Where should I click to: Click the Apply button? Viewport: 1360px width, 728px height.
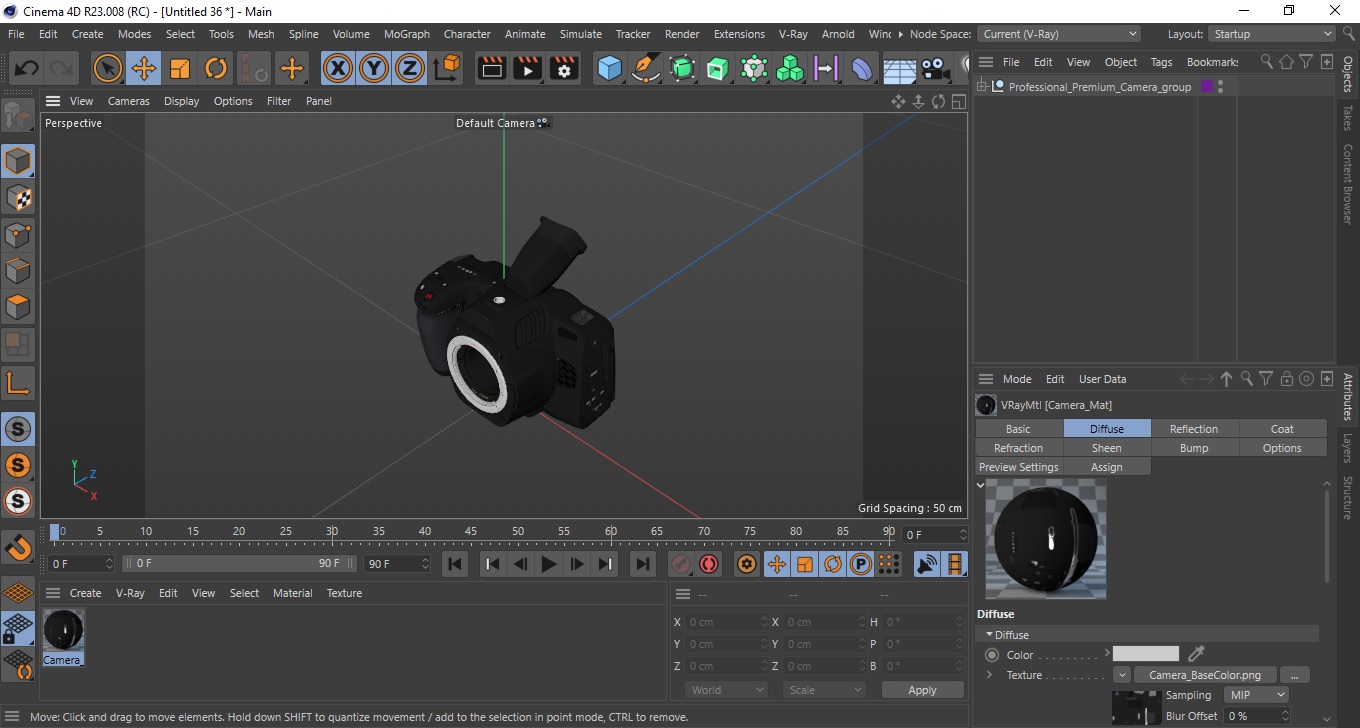point(922,690)
